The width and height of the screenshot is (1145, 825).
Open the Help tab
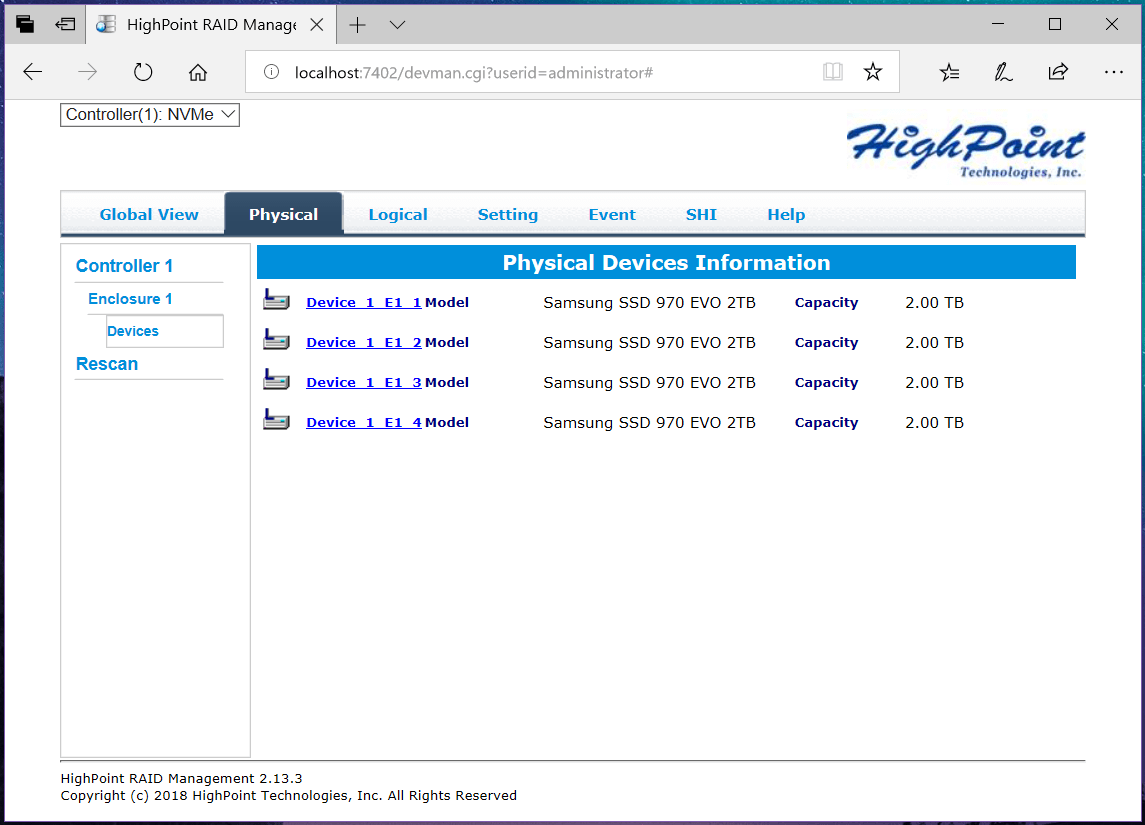pos(786,215)
